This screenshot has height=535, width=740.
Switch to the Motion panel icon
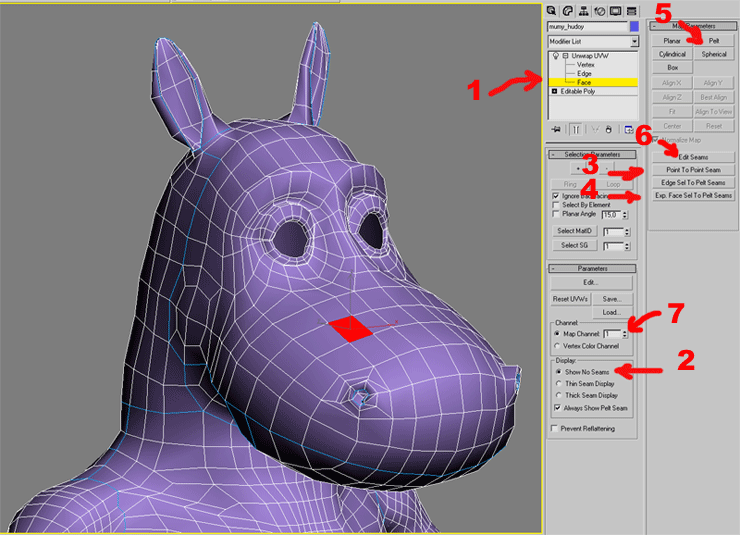pyautogui.click(x=599, y=9)
